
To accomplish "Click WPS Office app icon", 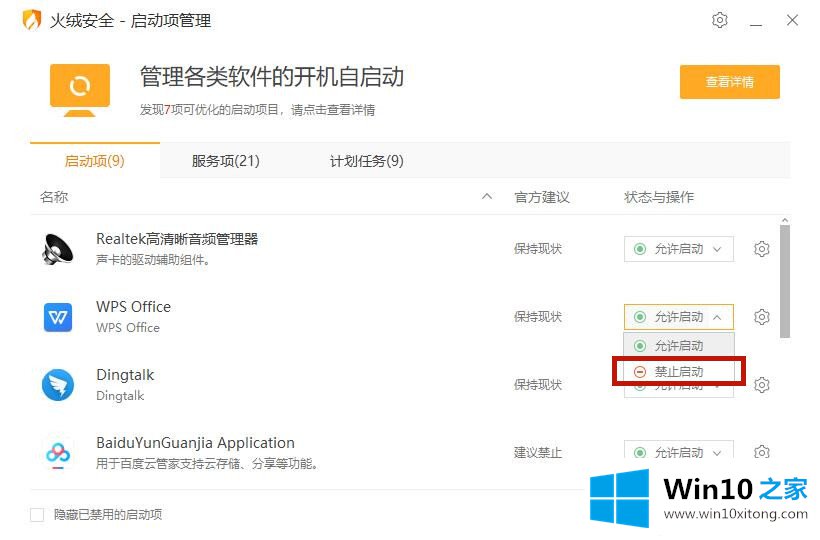I will click(58, 317).
